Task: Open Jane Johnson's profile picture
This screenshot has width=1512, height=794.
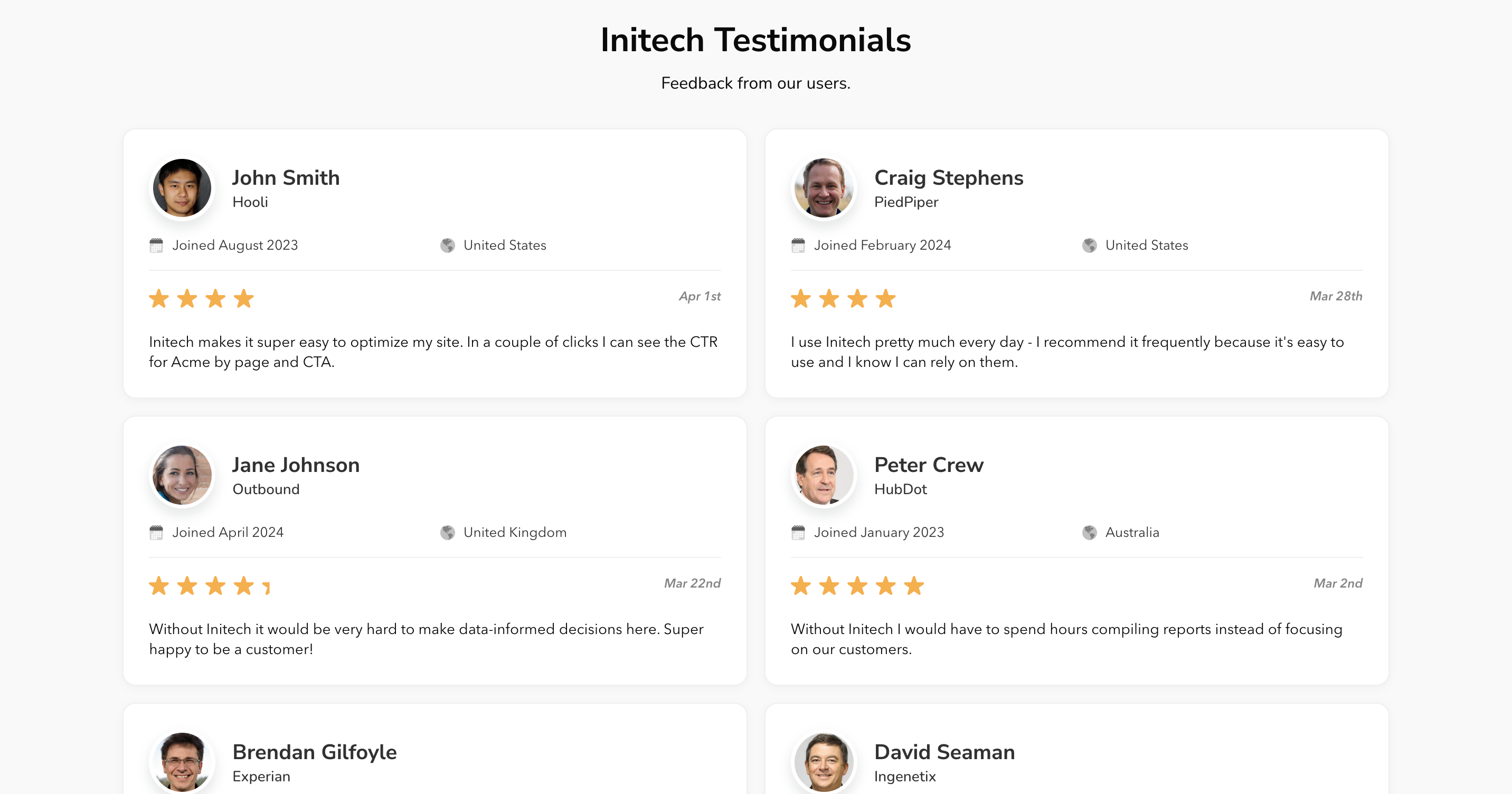Action: 182,475
